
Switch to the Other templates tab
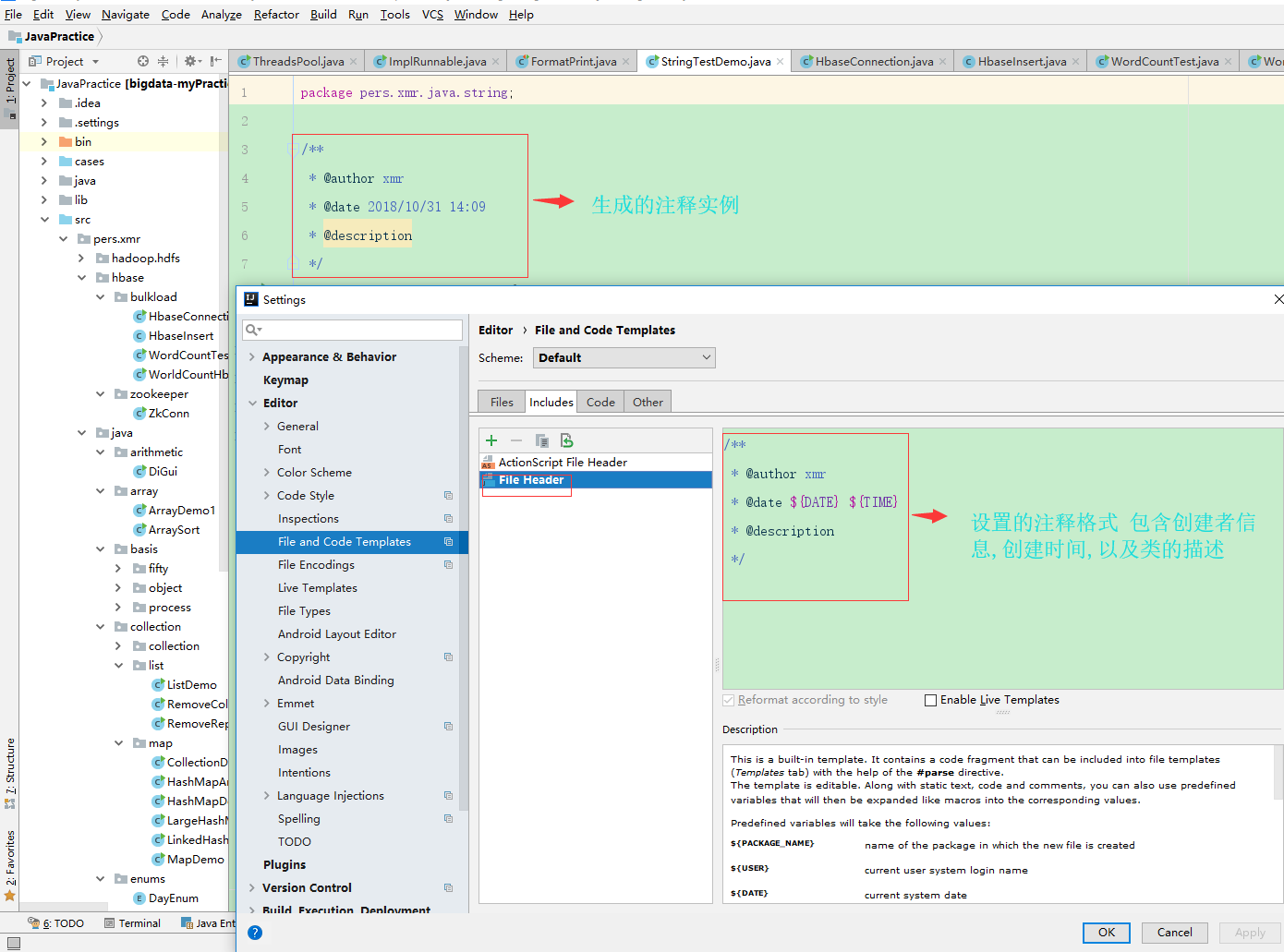(648, 402)
